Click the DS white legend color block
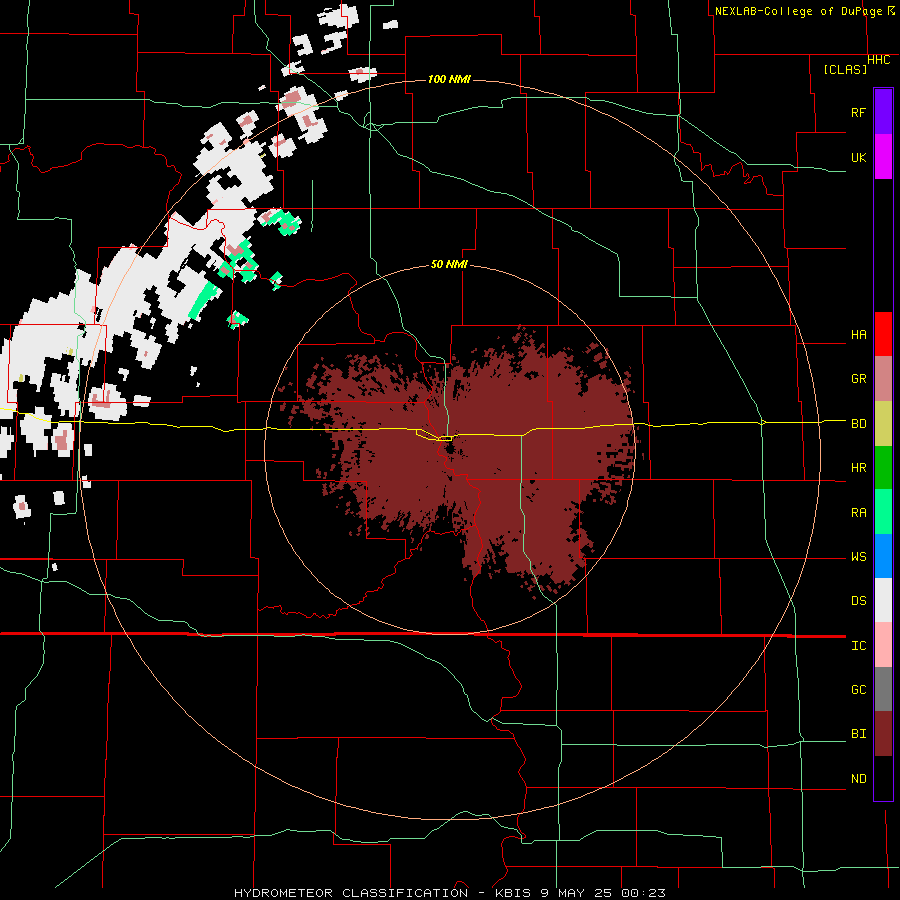Screen dimensions: 900x900 [883, 600]
